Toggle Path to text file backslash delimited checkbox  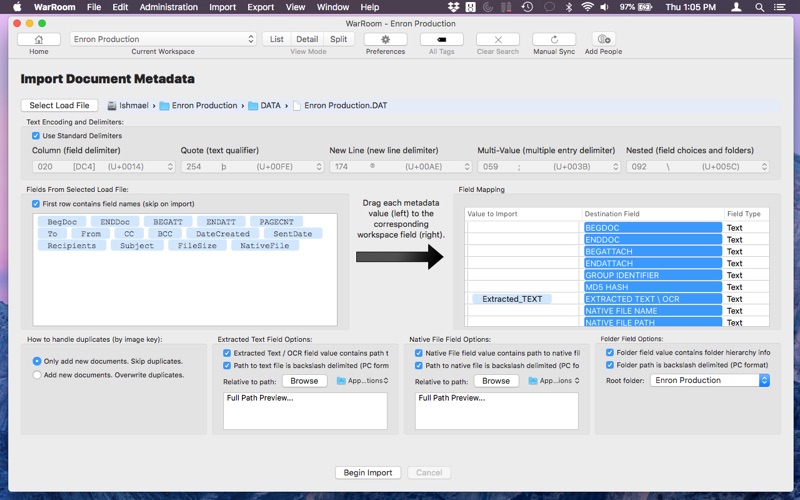pyautogui.click(x=227, y=366)
